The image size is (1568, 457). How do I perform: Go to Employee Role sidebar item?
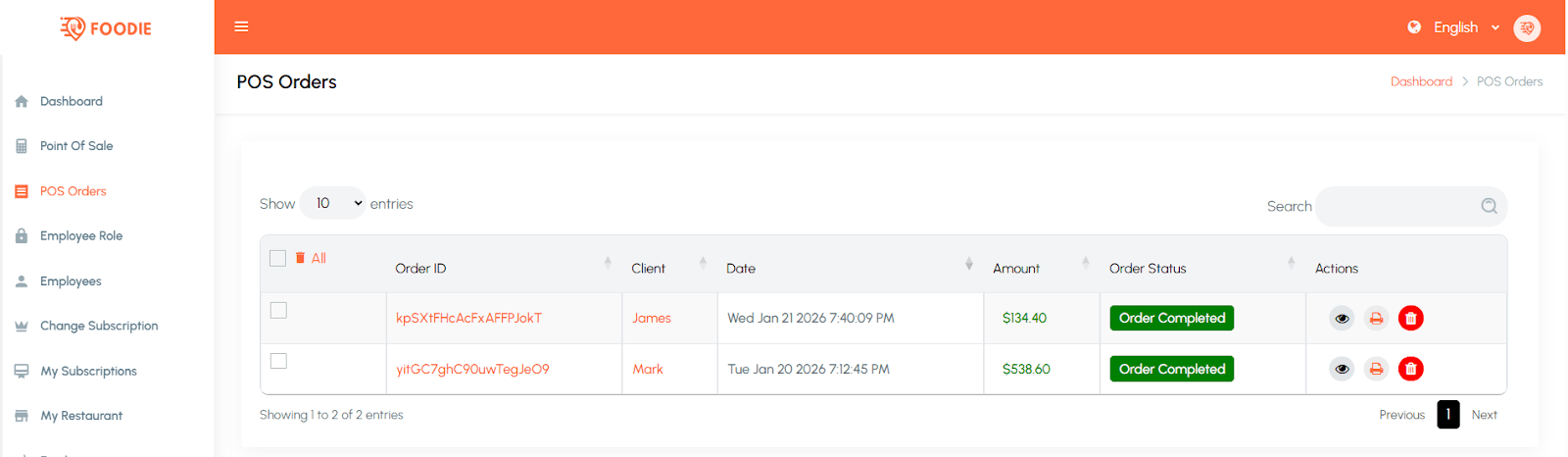(81, 235)
